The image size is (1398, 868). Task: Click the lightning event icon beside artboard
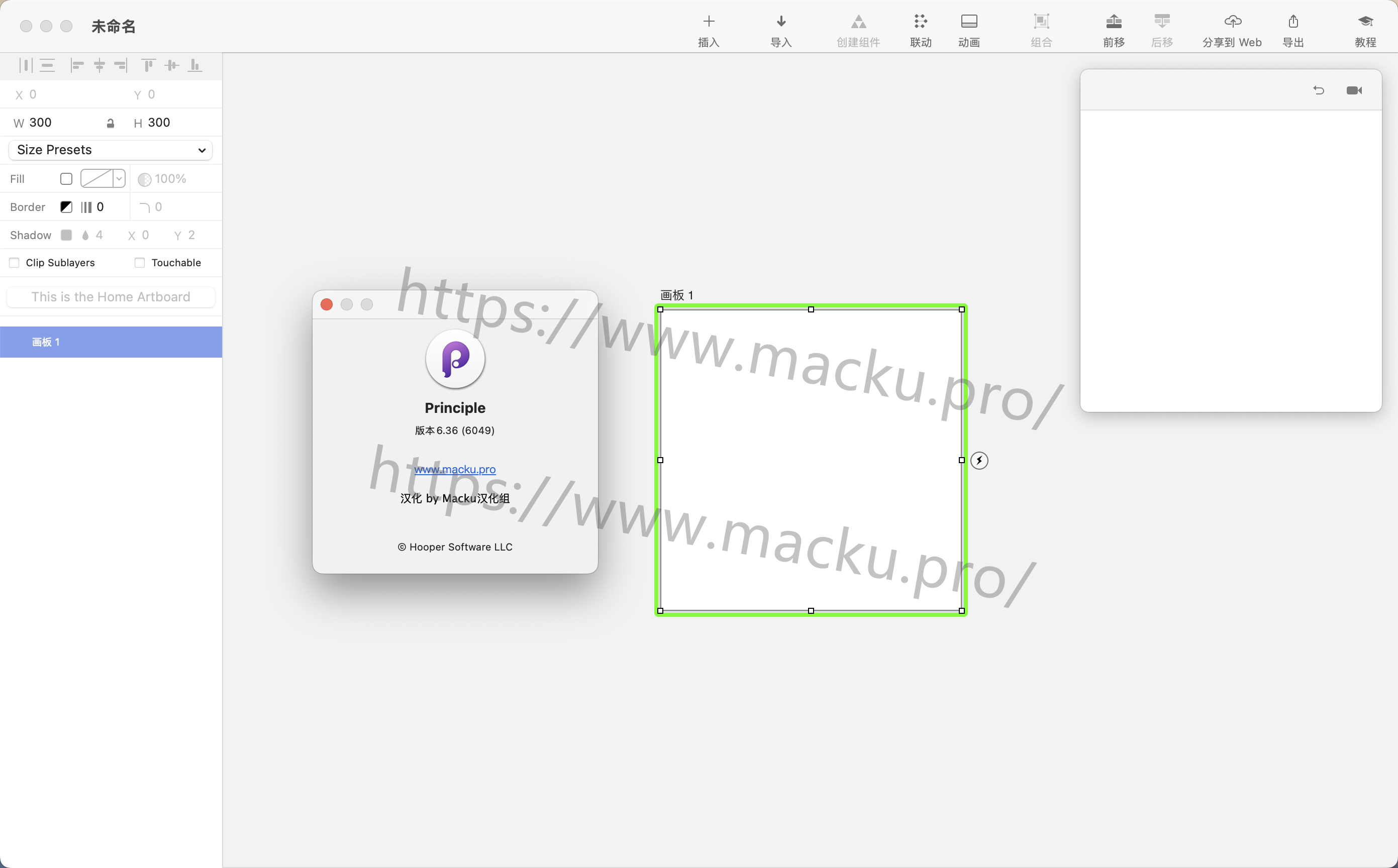[x=979, y=461]
